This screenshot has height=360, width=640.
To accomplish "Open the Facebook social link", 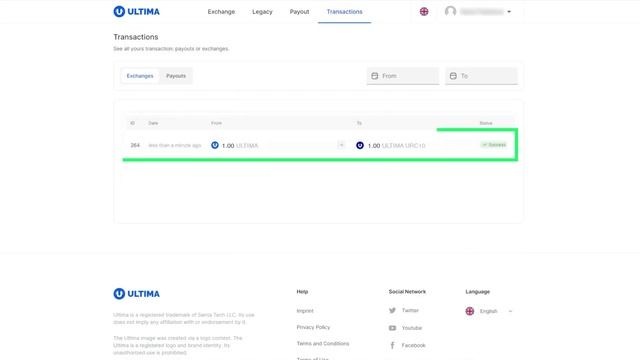I will (413, 345).
